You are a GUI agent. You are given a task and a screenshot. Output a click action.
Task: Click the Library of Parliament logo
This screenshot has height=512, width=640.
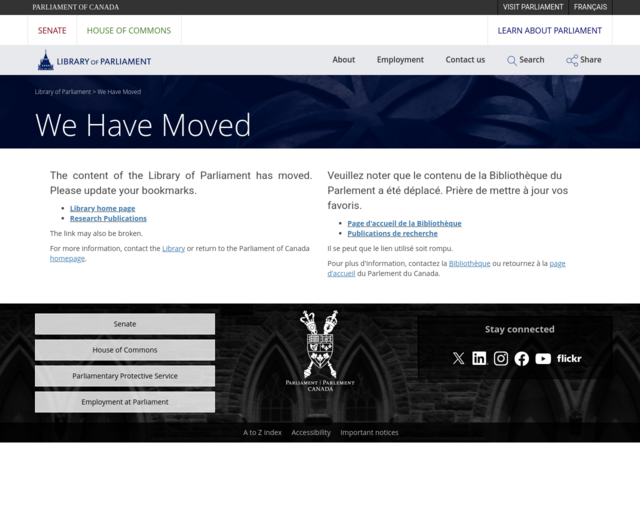click(x=94, y=60)
